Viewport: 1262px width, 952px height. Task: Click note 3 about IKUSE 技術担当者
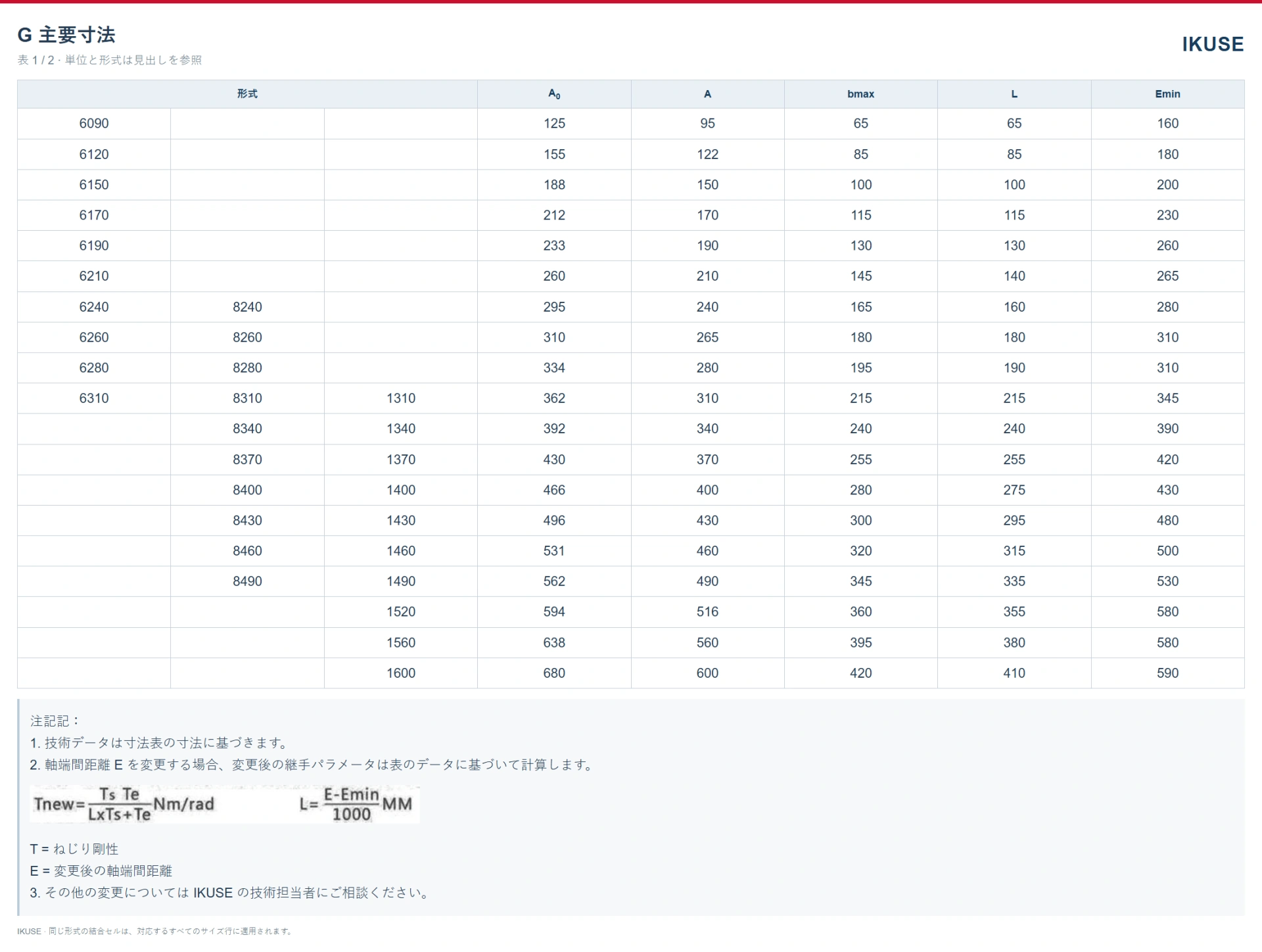[x=230, y=893]
